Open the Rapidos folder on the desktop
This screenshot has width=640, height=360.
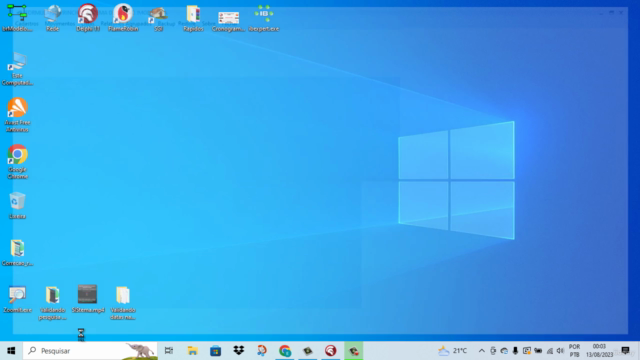point(193,18)
